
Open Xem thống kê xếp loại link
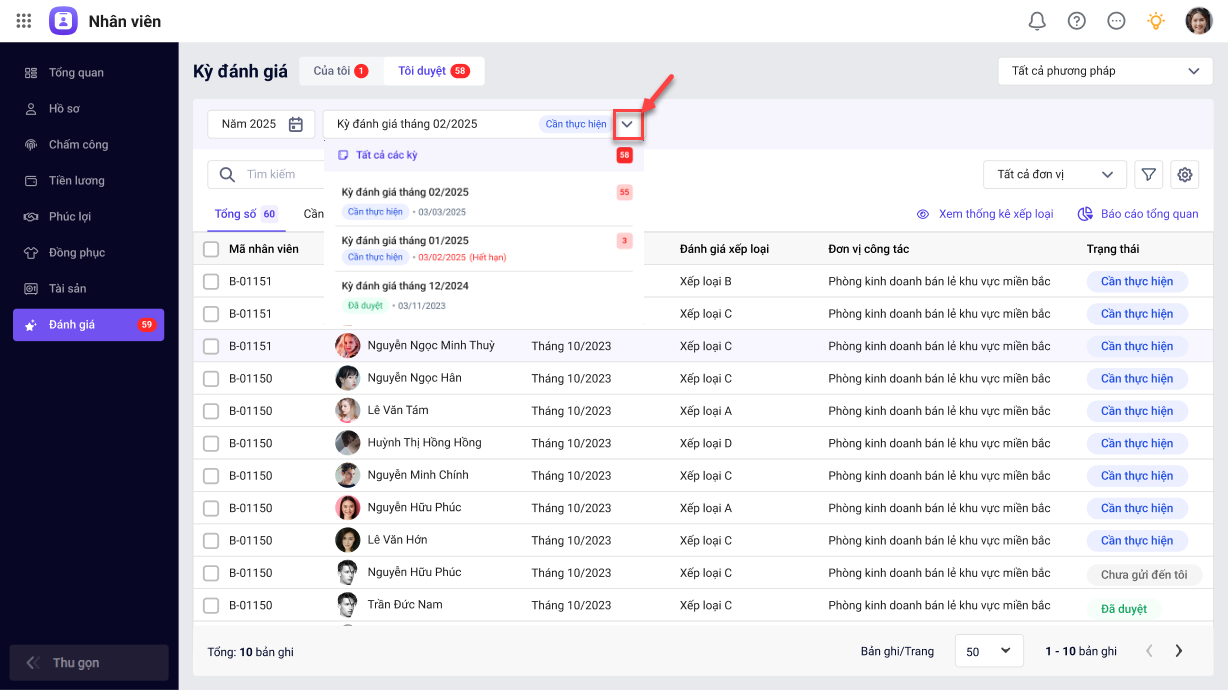[984, 214]
